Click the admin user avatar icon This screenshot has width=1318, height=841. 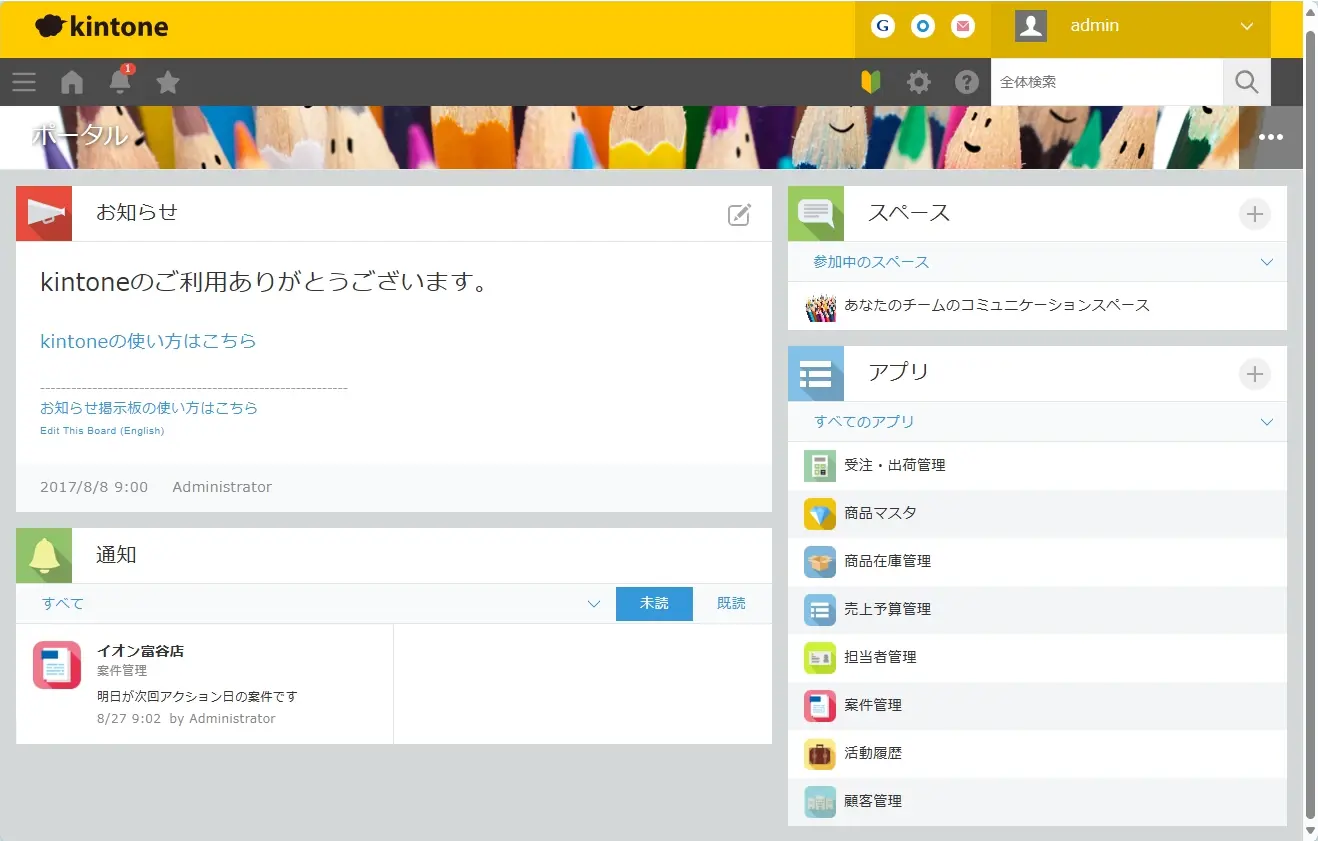1031,26
